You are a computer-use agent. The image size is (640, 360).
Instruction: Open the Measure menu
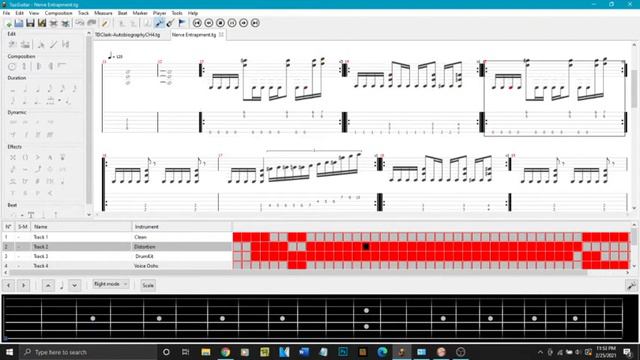click(x=103, y=13)
